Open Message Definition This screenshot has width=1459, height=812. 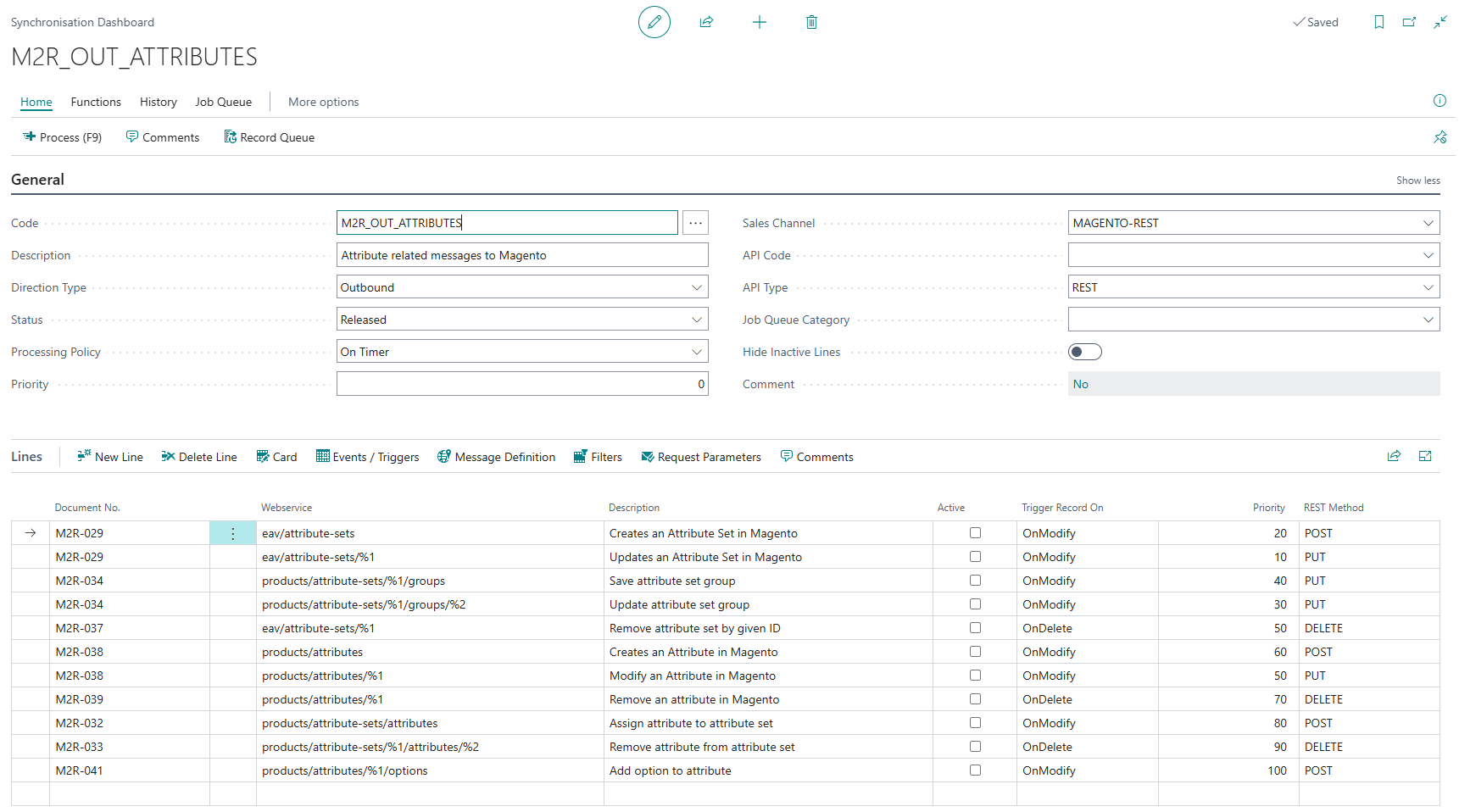(496, 457)
